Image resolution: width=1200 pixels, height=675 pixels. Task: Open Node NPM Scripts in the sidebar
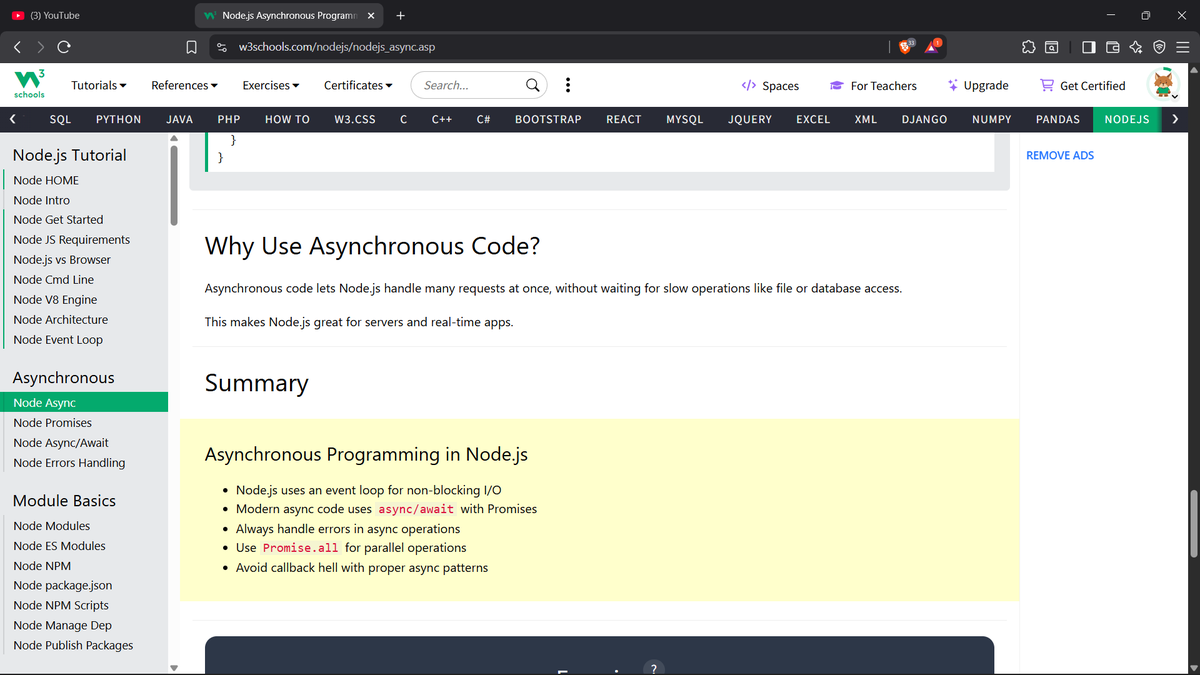coord(61,605)
